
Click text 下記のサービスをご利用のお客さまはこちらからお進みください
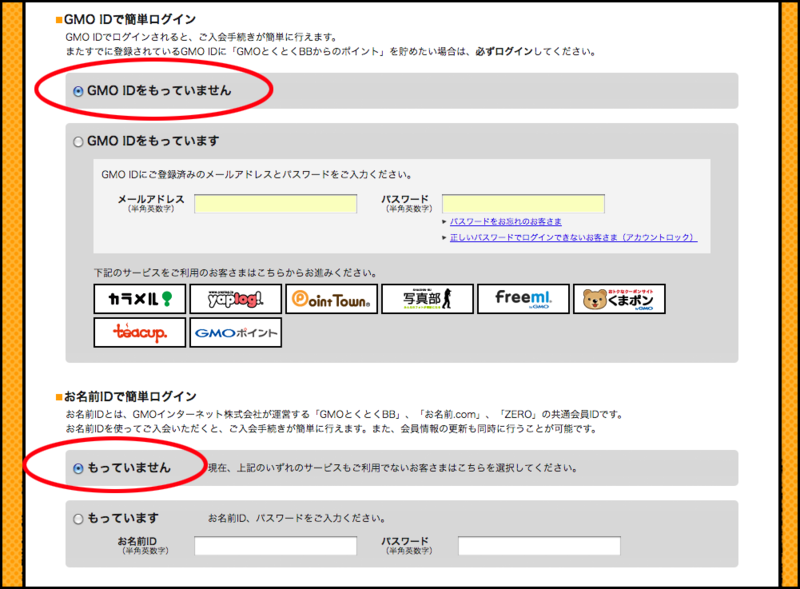235,273
